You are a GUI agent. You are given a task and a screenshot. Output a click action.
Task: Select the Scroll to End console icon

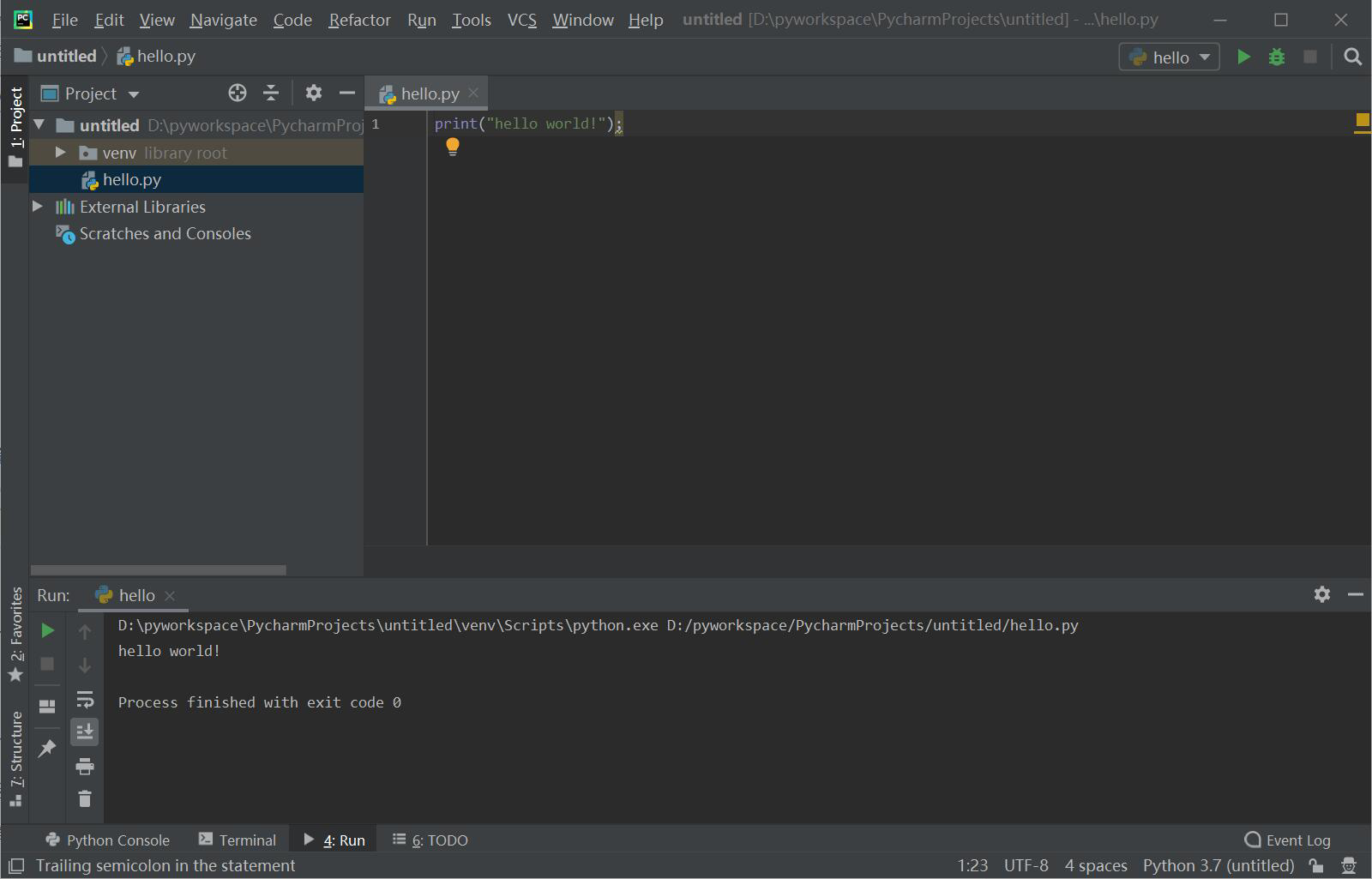pos(85,731)
